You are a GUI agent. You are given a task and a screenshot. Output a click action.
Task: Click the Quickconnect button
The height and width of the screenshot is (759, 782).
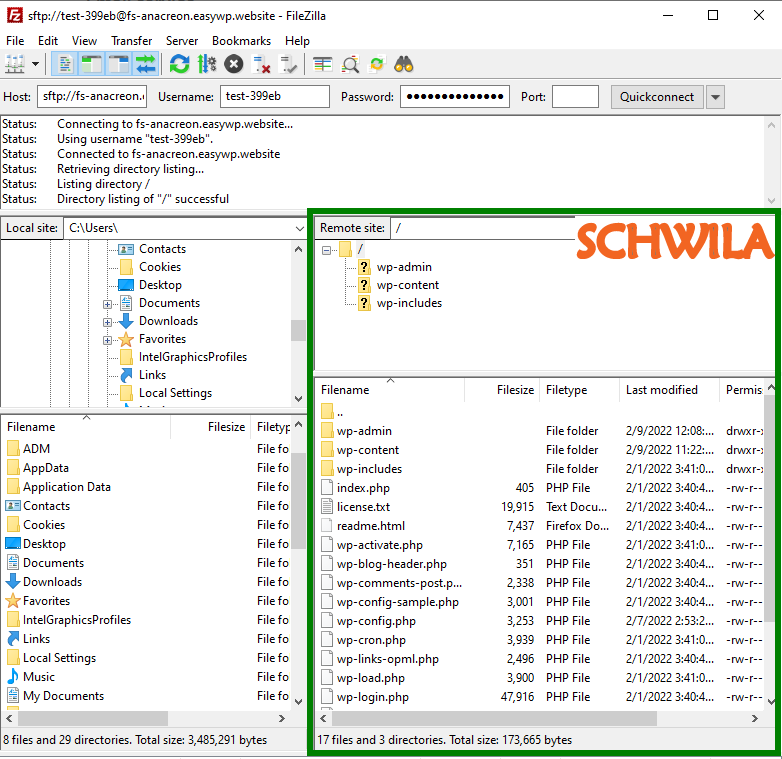click(x=657, y=97)
